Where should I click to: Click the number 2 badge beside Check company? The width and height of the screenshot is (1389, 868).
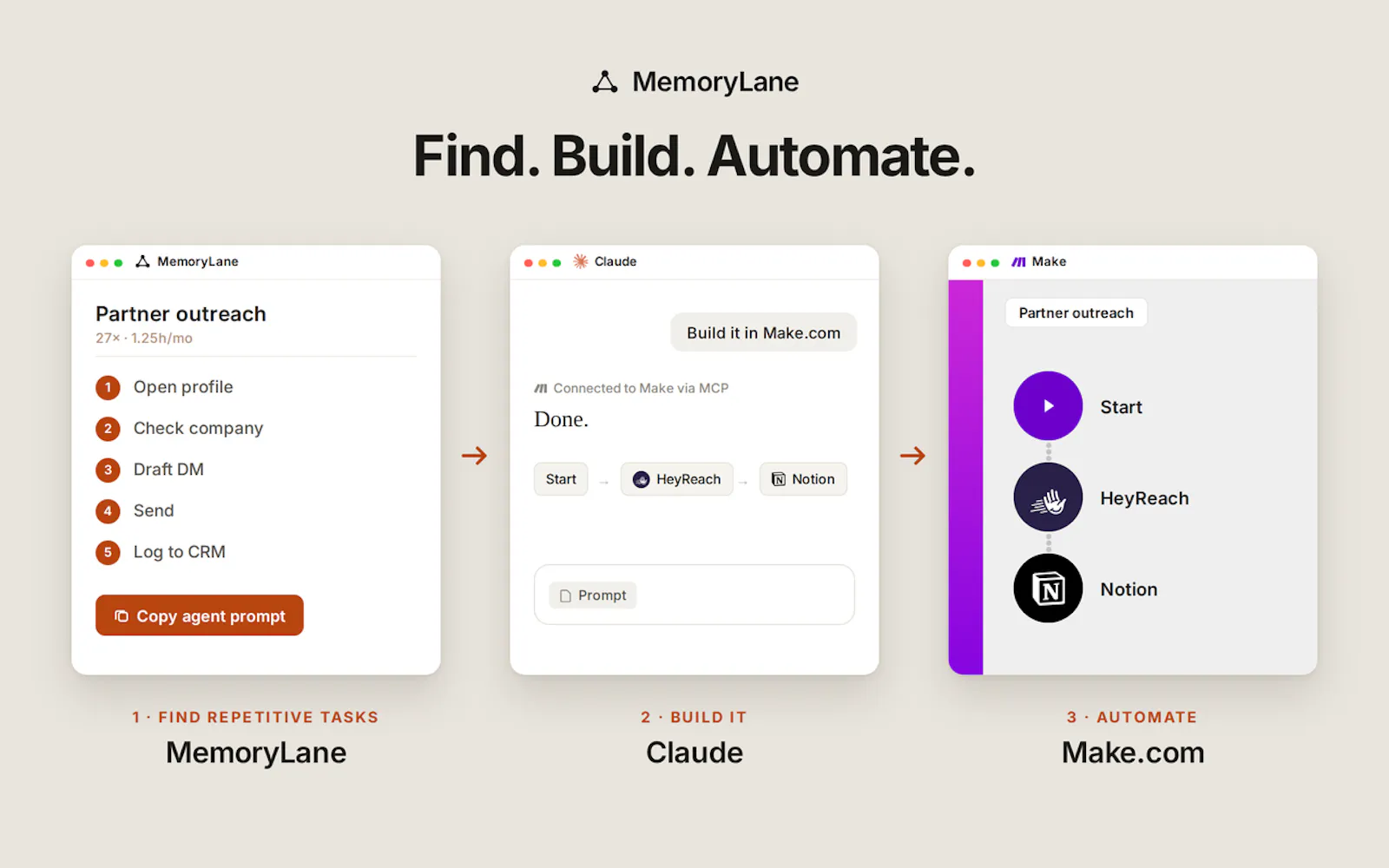pyautogui.click(x=108, y=428)
